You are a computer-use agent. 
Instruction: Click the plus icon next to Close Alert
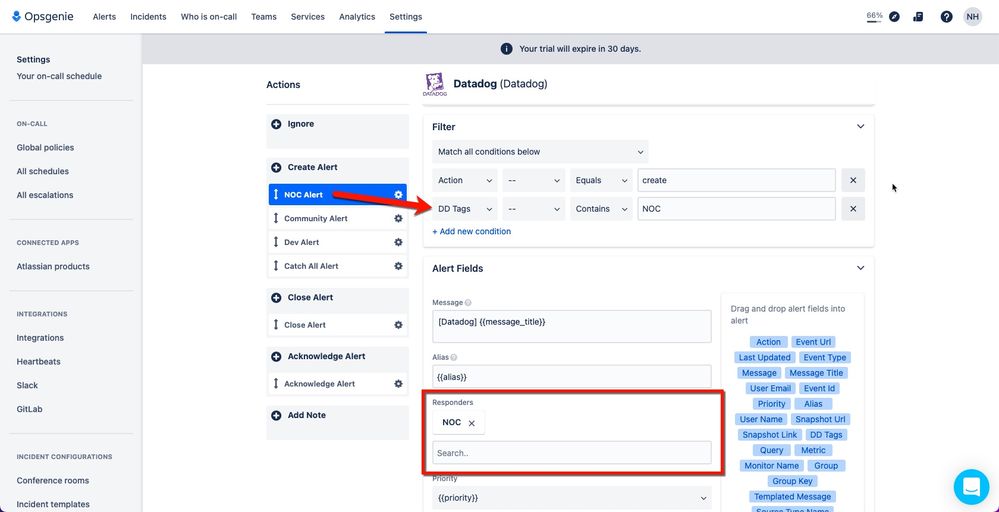click(276, 297)
